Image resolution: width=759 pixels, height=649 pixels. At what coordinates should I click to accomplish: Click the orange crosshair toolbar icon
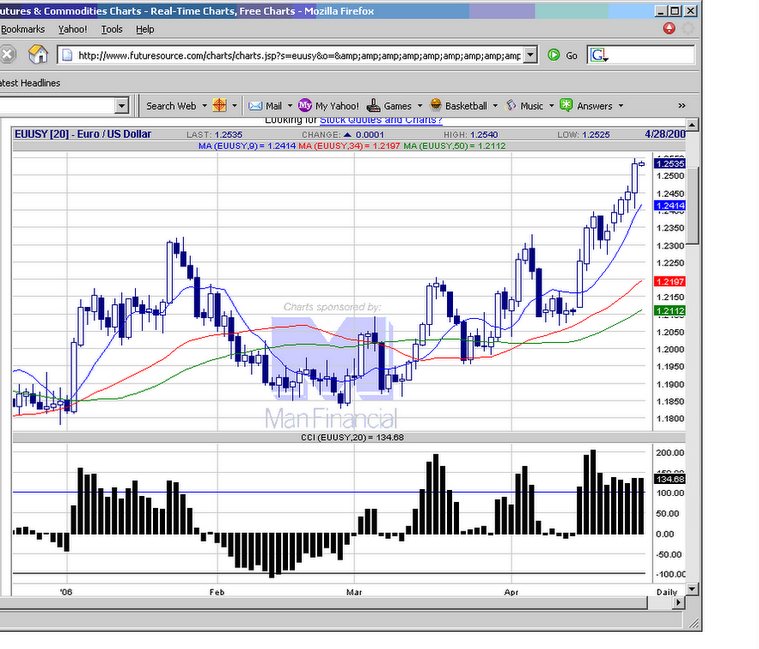click(x=219, y=105)
